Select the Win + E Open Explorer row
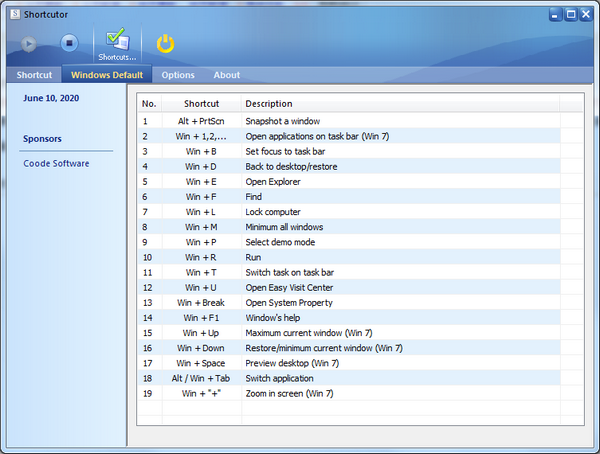The height and width of the screenshot is (454, 600). click(300, 182)
